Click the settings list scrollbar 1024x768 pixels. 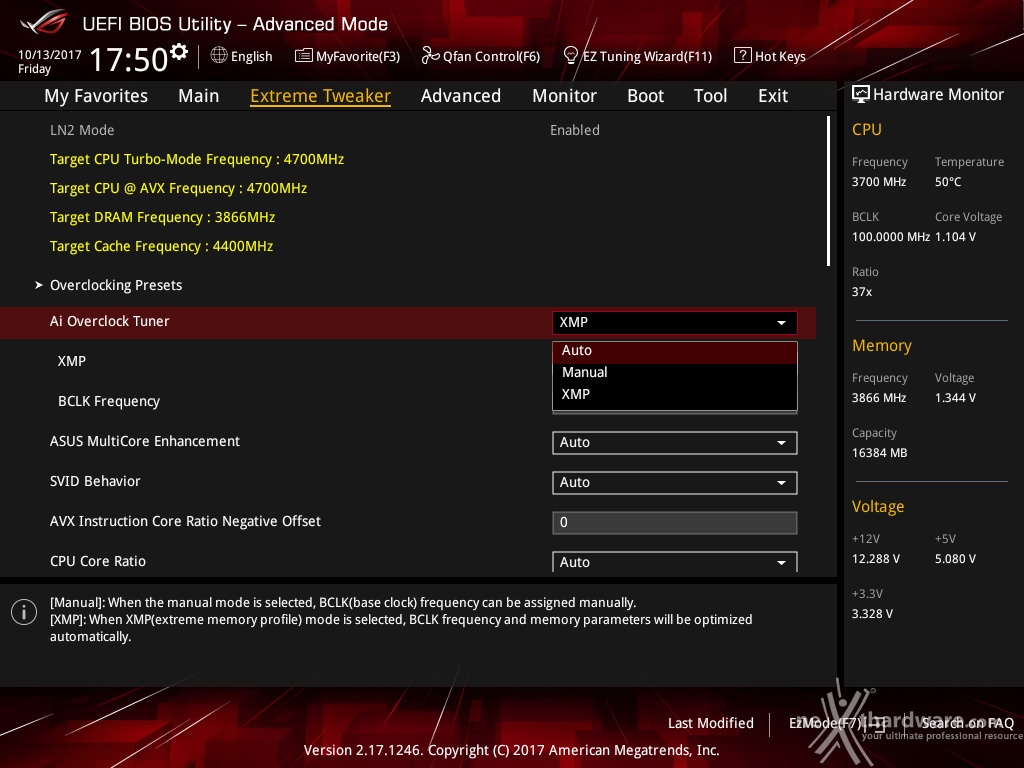click(828, 191)
